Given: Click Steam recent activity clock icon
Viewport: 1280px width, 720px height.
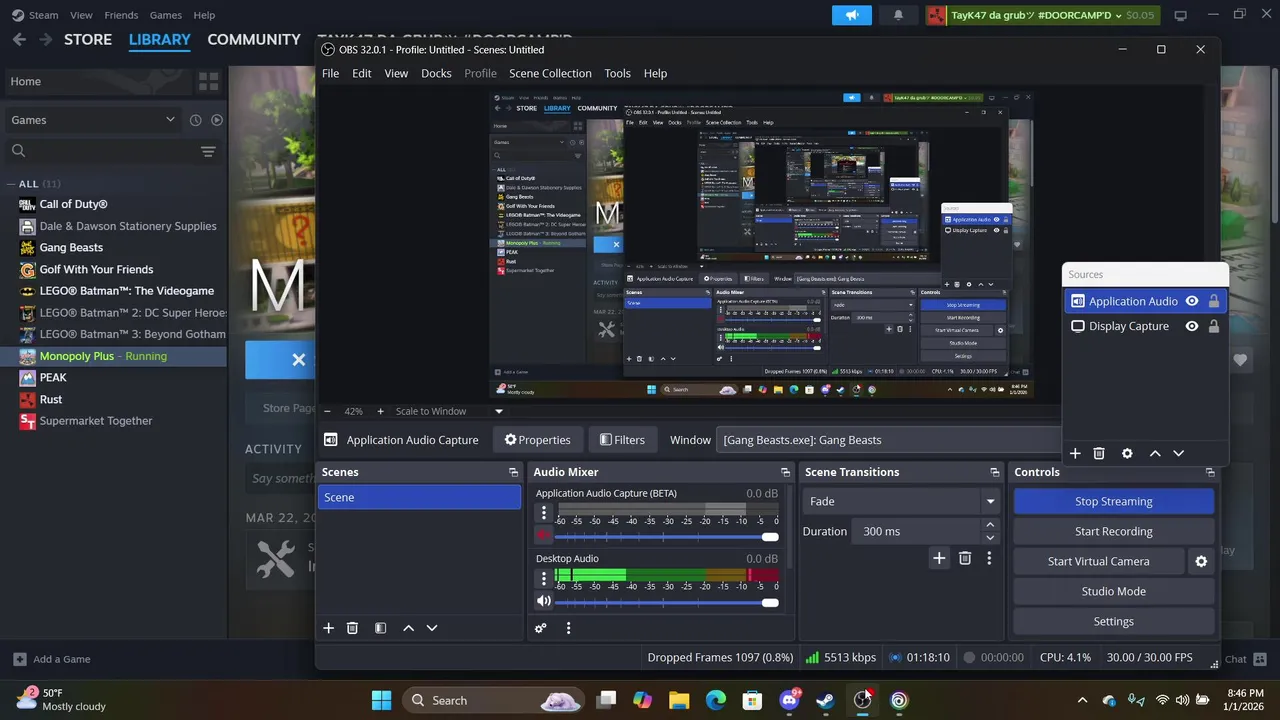Looking at the screenshot, I should pos(196,120).
